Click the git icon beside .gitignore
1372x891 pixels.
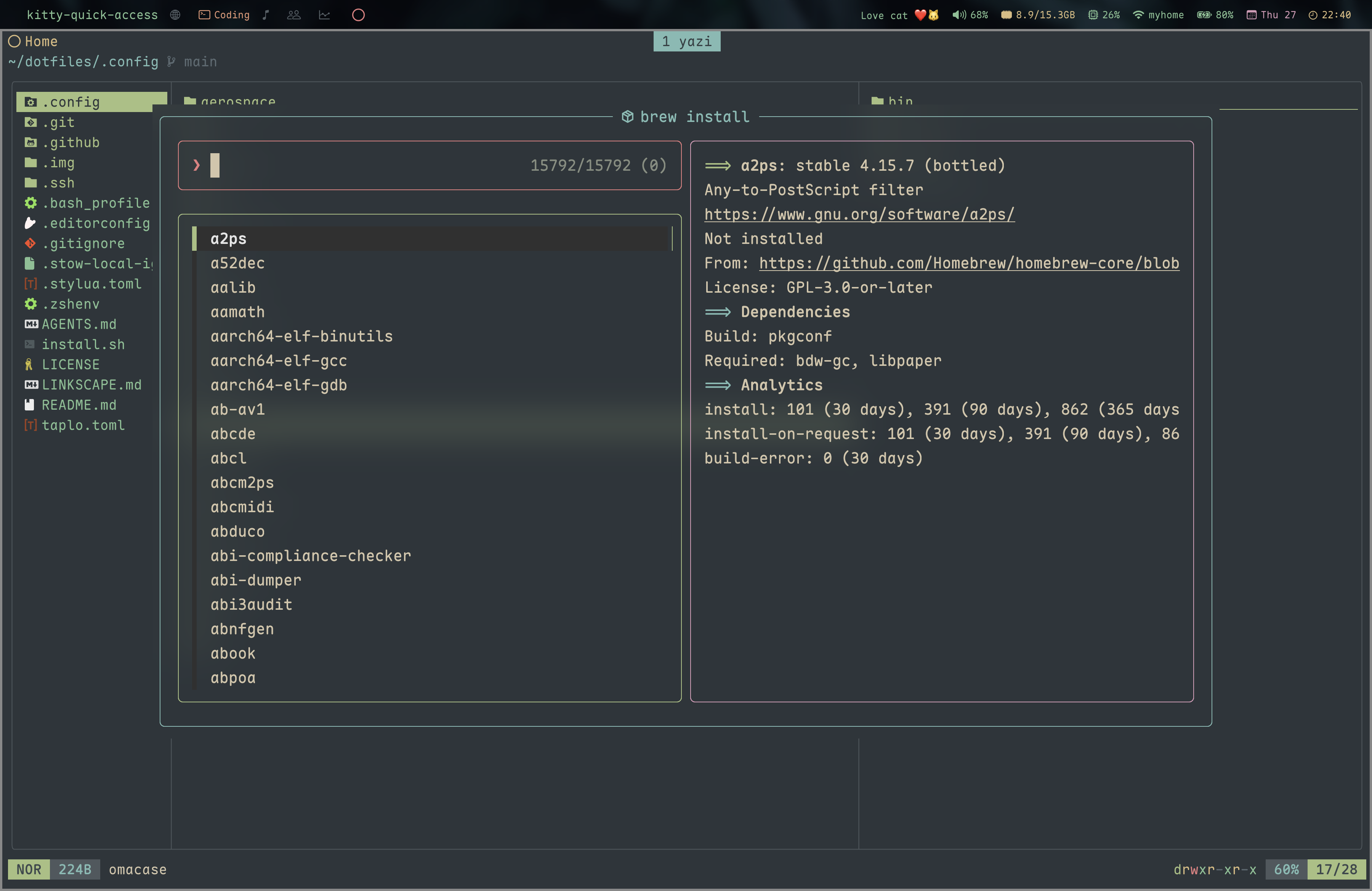(30, 243)
